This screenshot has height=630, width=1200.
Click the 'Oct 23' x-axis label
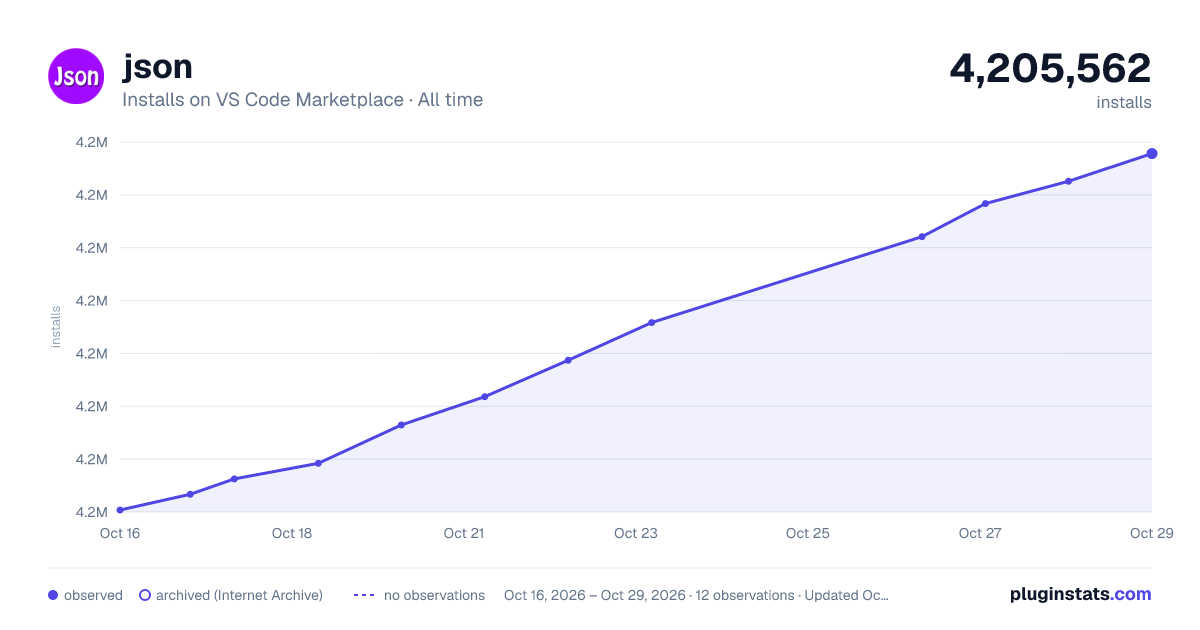[x=636, y=533]
